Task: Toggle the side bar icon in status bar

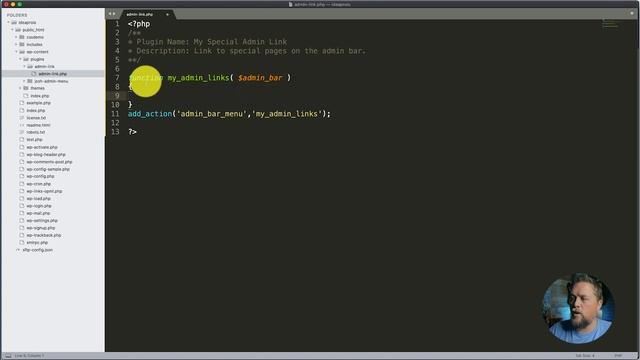Action: 8,356
